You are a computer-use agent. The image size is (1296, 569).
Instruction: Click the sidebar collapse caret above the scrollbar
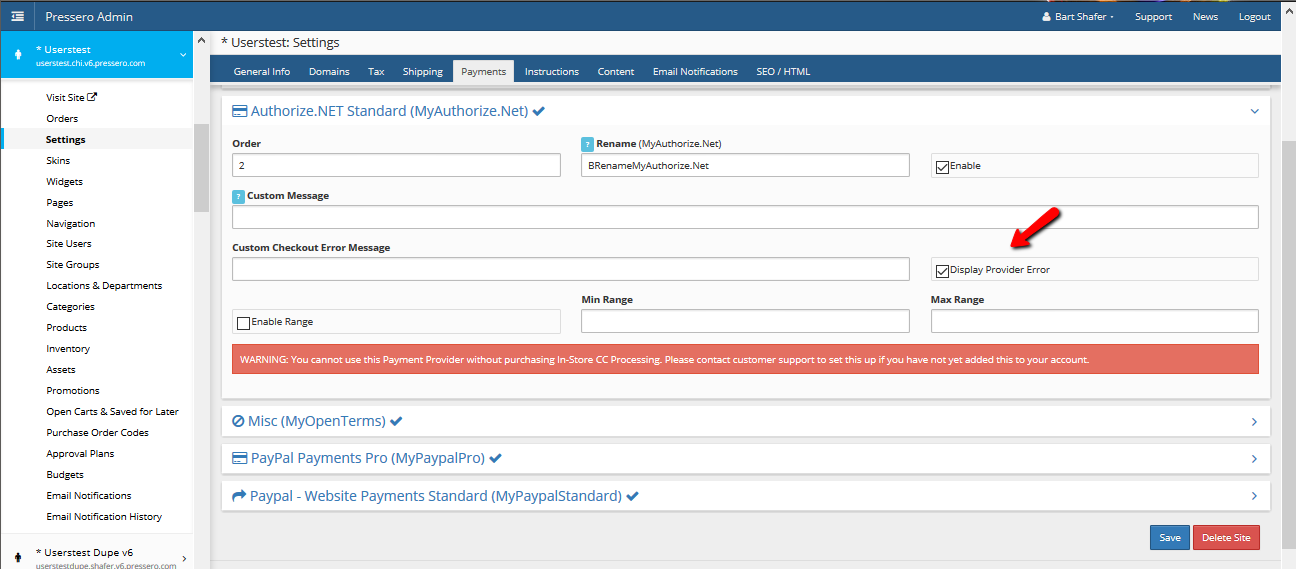[201, 41]
